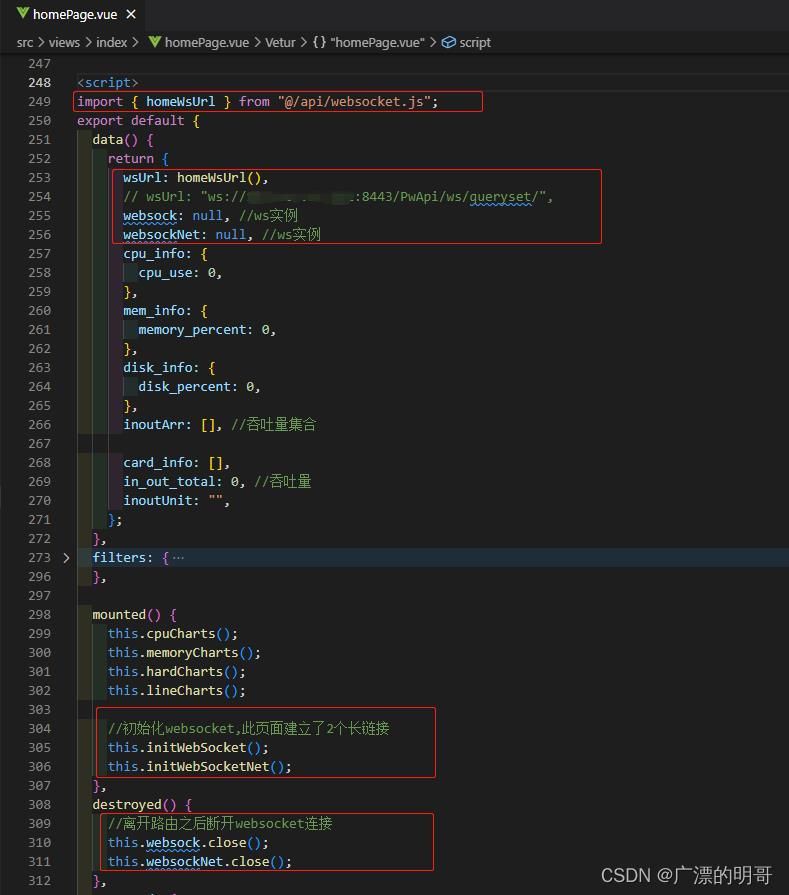789x895 pixels.
Task: Click the "@/api/websocket.js" import path
Action: pyautogui.click(x=357, y=101)
